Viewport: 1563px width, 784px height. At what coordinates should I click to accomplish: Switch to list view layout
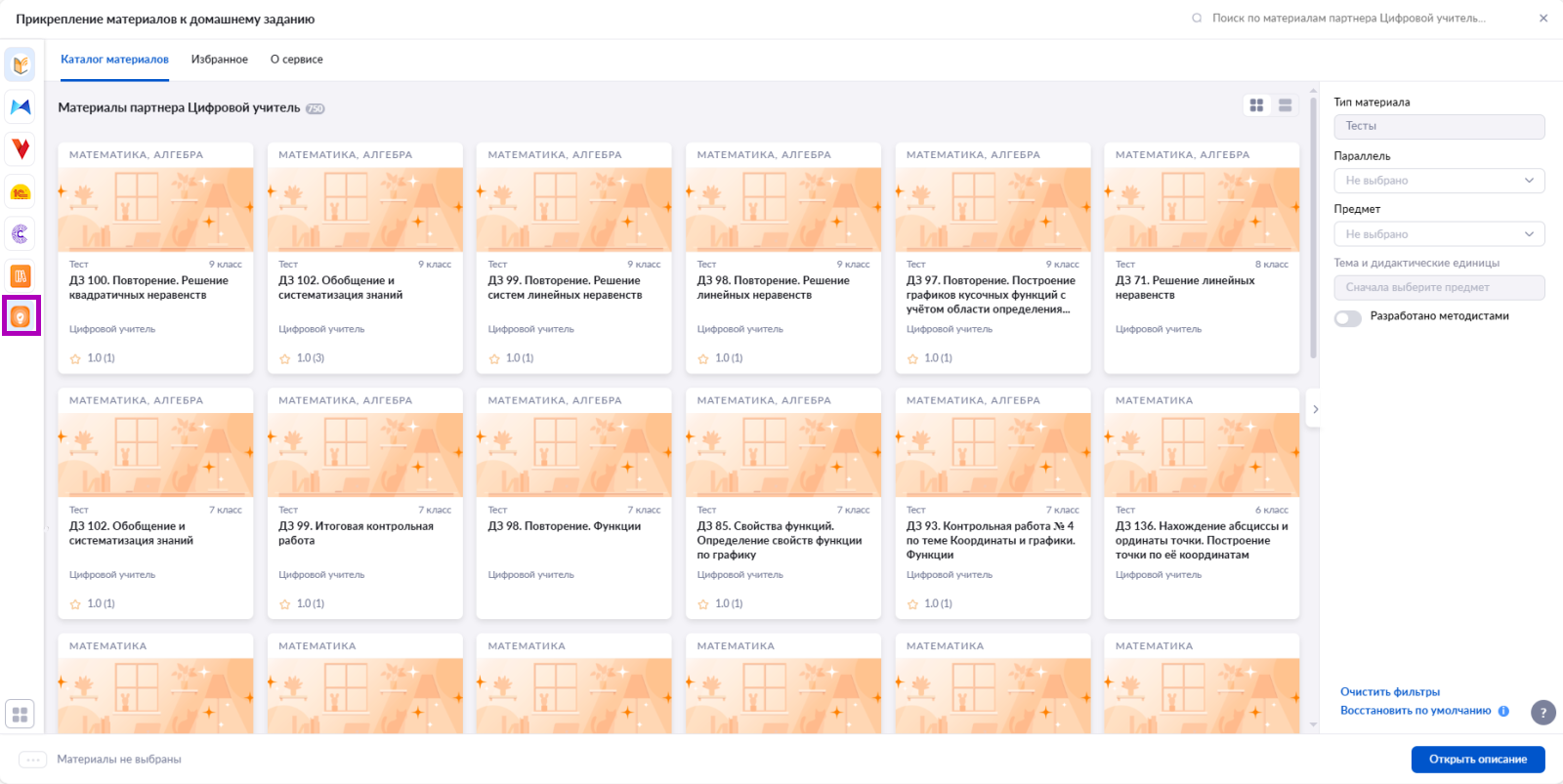click(1286, 105)
